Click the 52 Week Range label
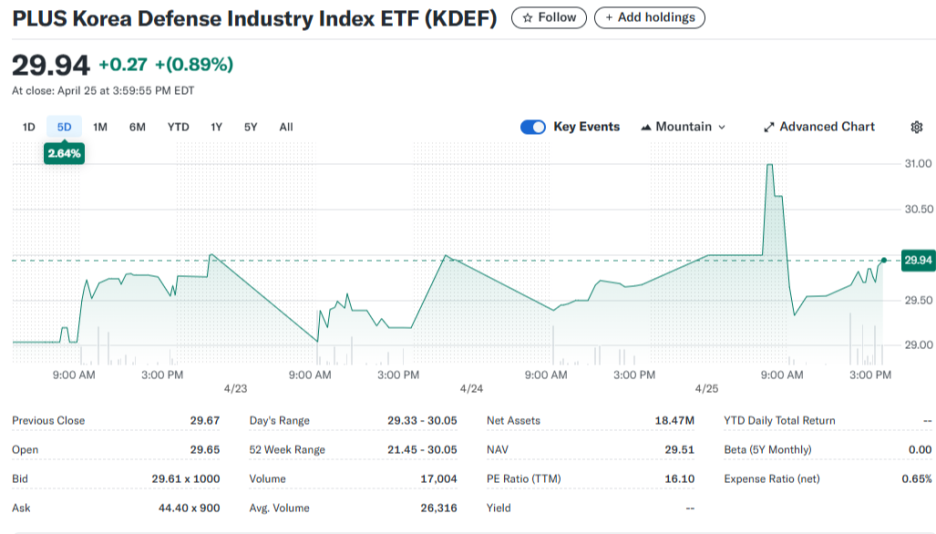 [287, 450]
